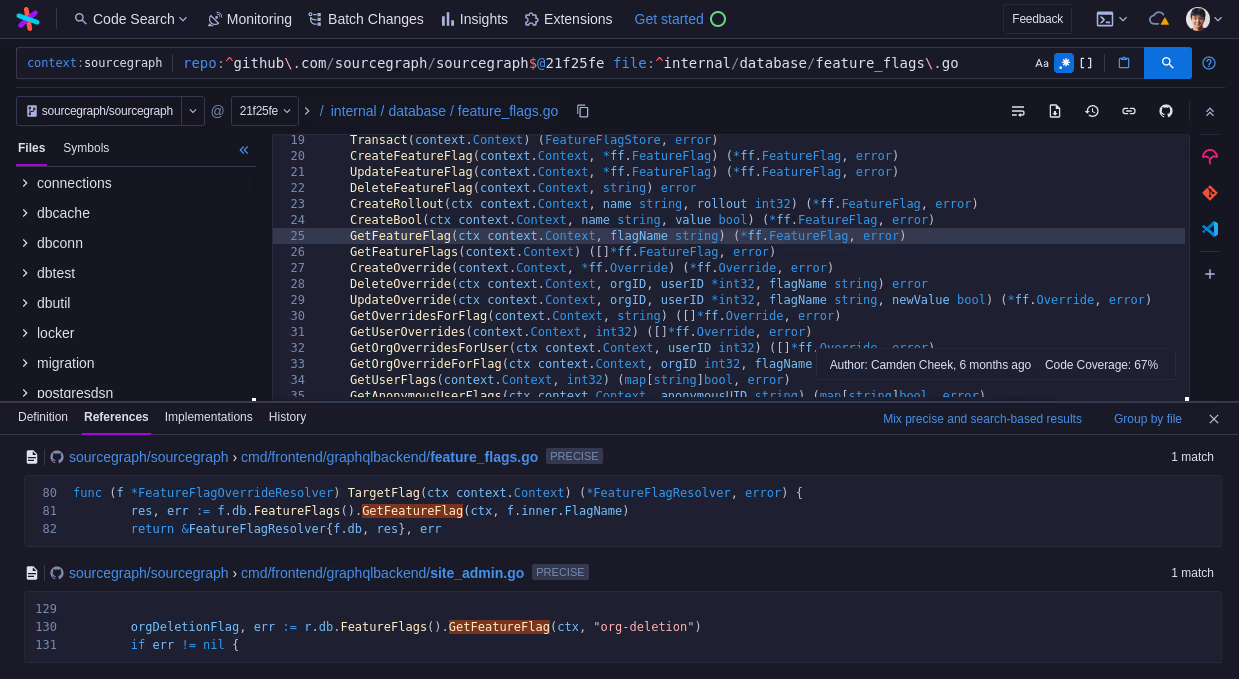Click the database breadcrumb link
The image size is (1239, 679).
pos(417,111)
